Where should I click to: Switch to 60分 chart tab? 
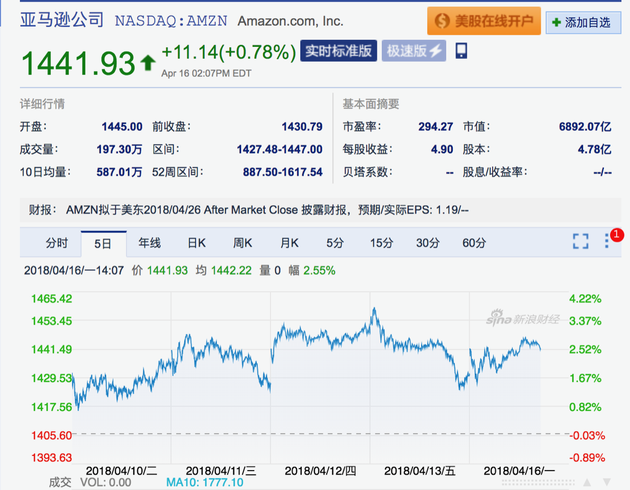tap(474, 243)
